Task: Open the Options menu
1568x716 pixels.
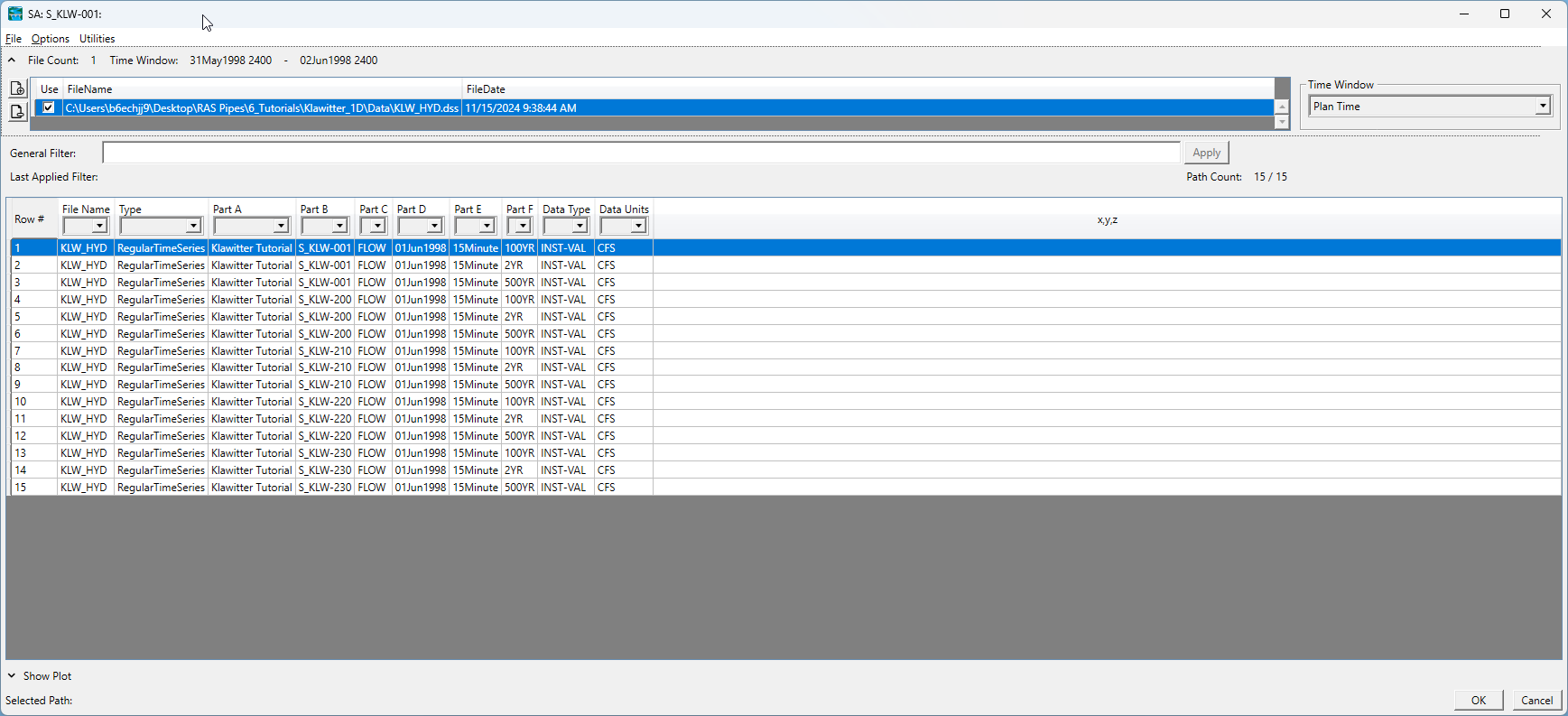Action: coord(50,39)
